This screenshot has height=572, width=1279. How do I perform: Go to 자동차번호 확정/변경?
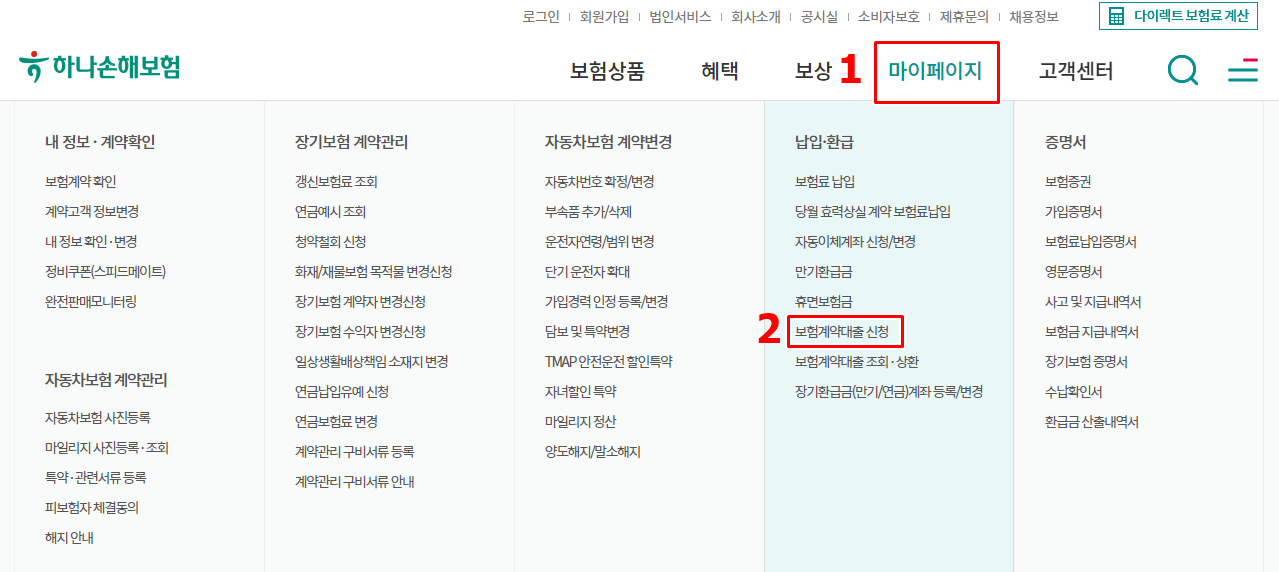[600, 182]
